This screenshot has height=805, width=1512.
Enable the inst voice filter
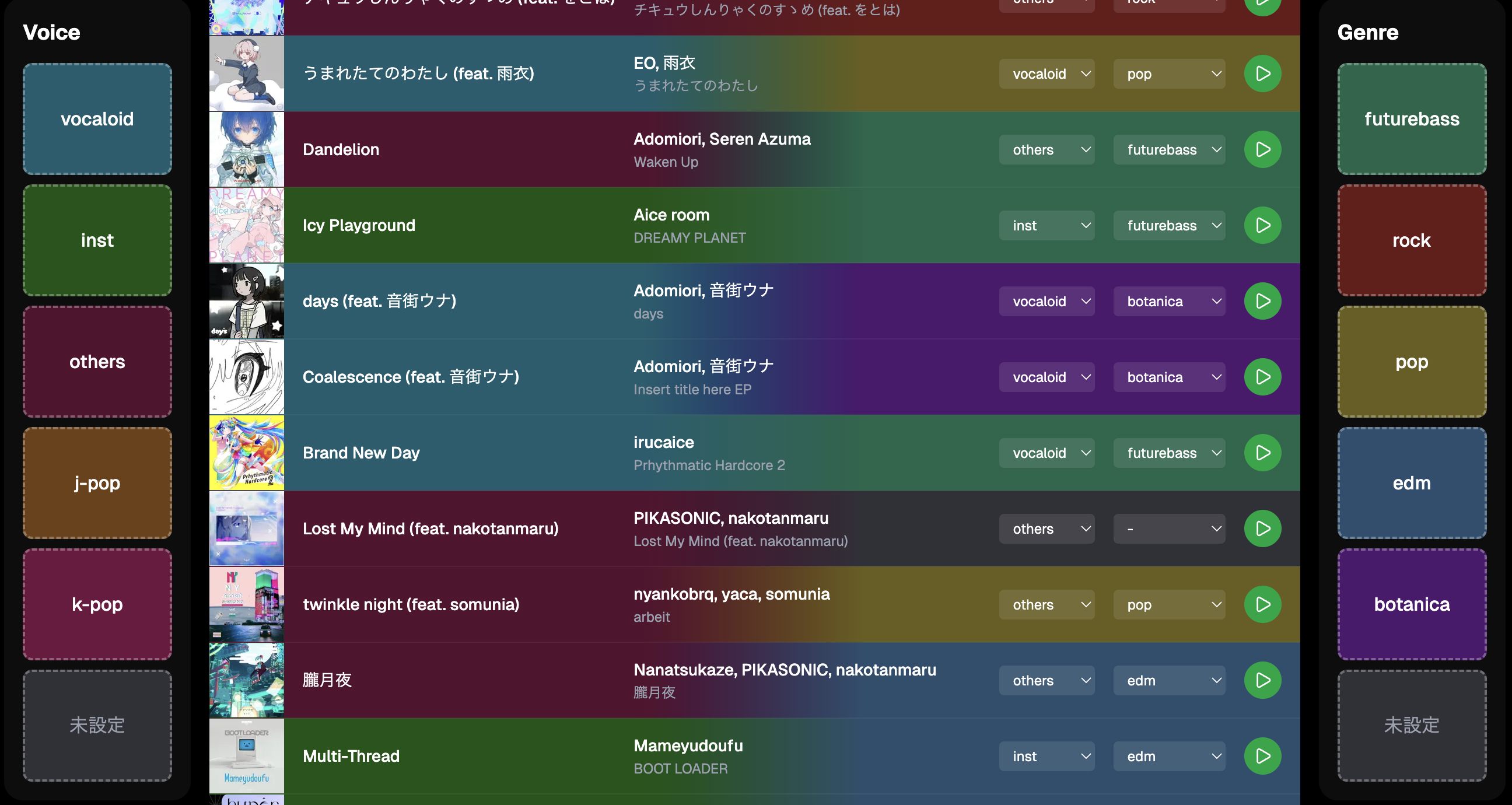coord(97,240)
